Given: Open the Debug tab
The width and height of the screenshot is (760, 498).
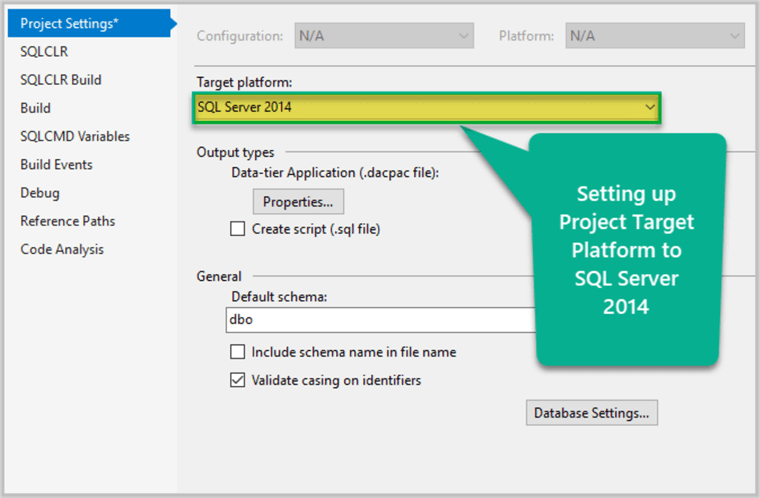Looking at the screenshot, I should click(40, 193).
